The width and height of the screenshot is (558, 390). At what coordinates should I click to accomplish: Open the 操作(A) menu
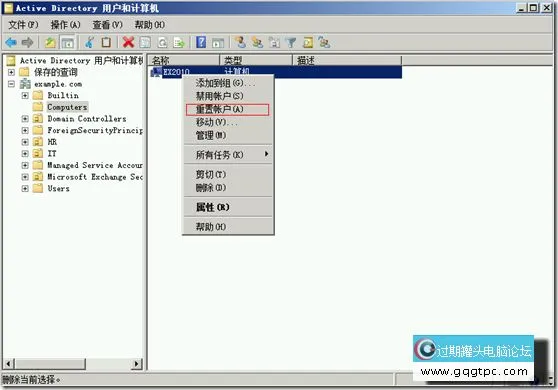coord(65,25)
